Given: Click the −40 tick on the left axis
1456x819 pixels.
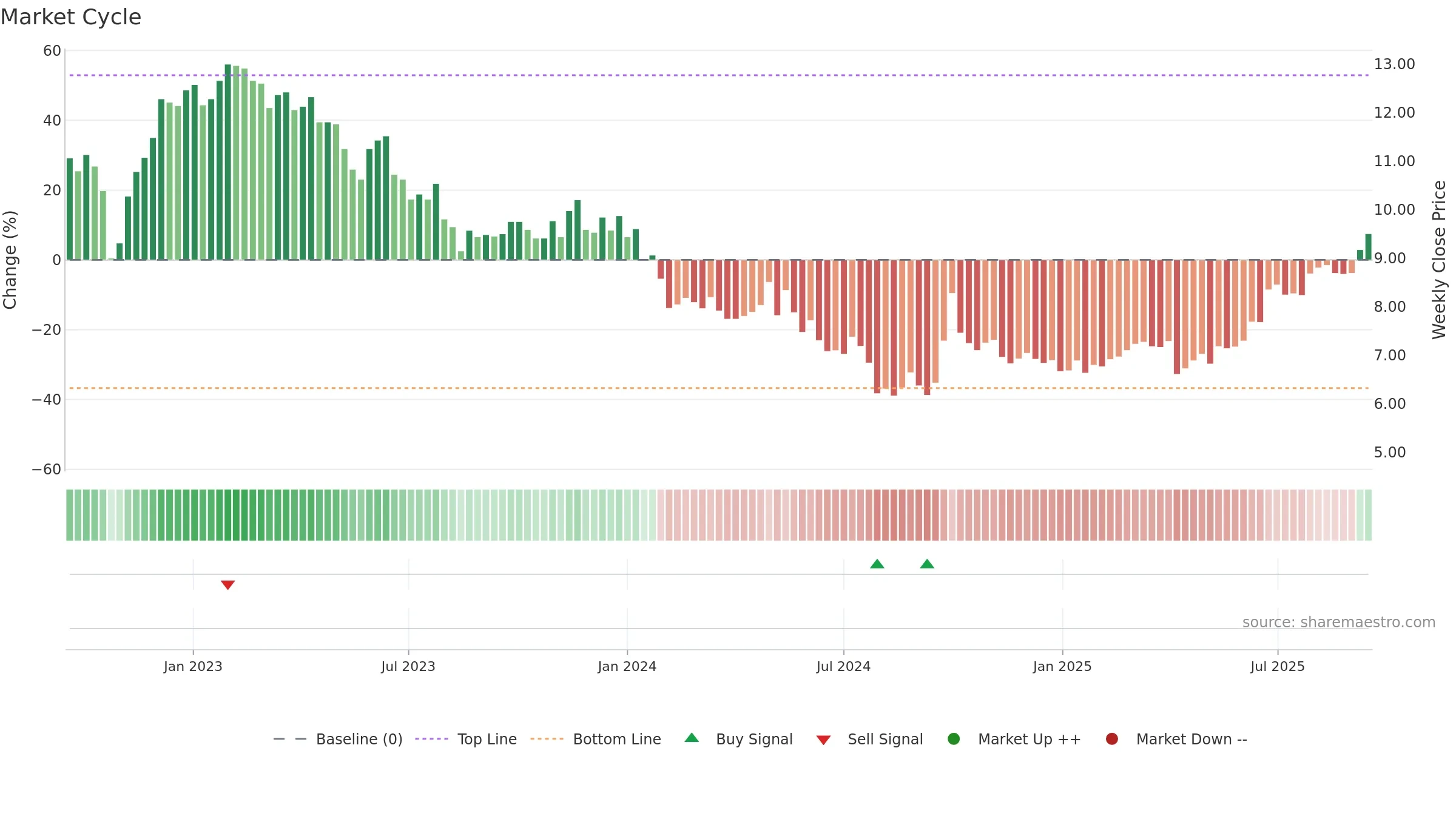Looking at the screenshot, I should (47, 400).
